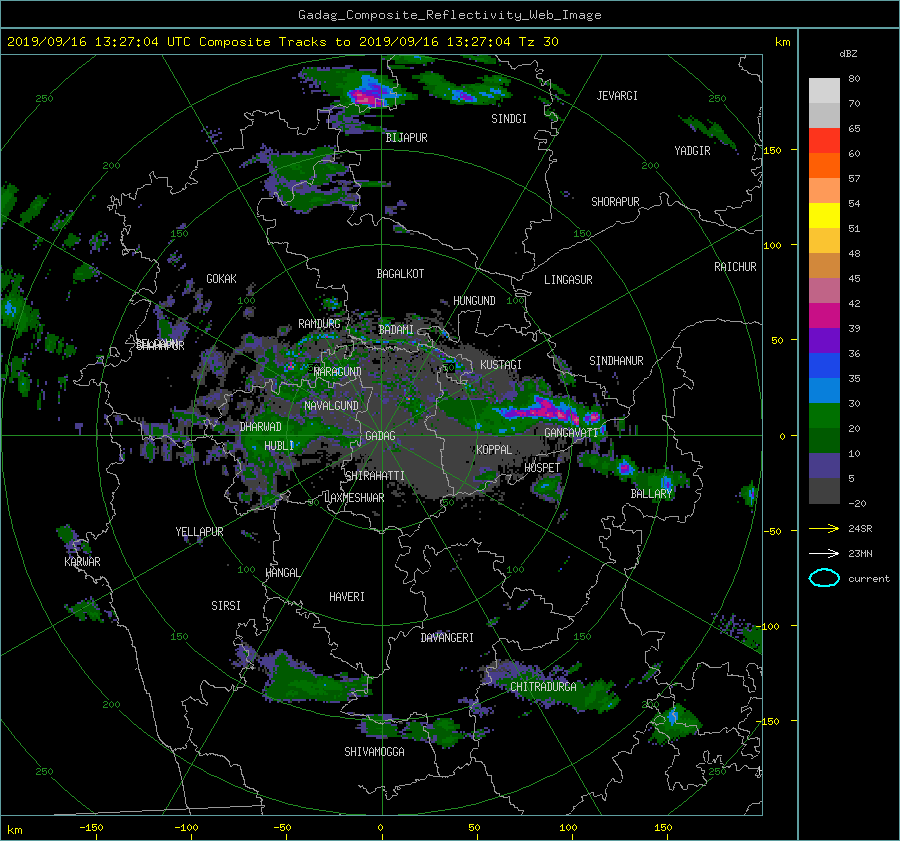Click the DHARWAD city label
The width and height of the screenshot is (900, 841).
tap(261, 427)
